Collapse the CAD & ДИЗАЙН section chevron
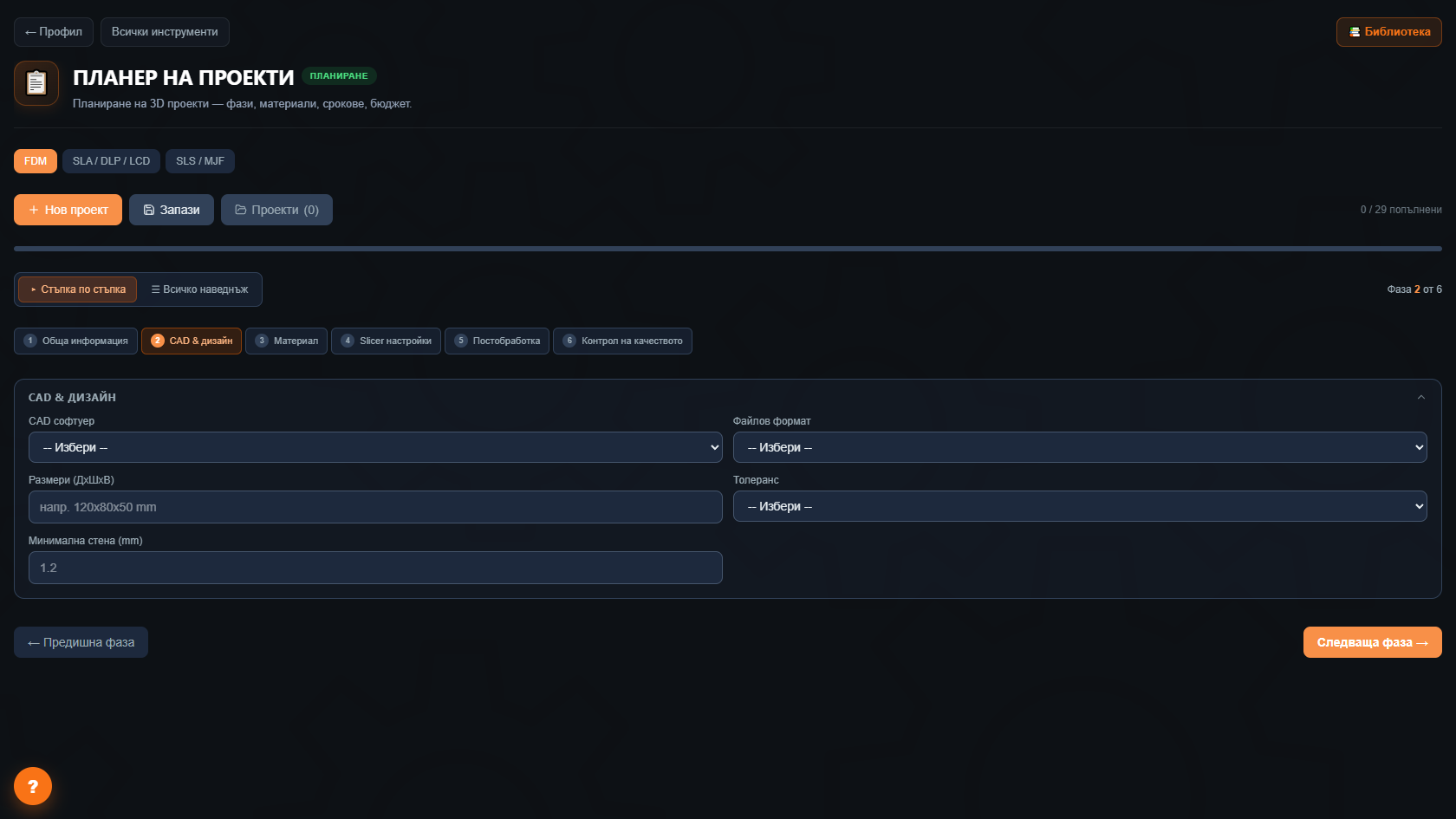The image size is (1456, 819). tap(1420, 397)
